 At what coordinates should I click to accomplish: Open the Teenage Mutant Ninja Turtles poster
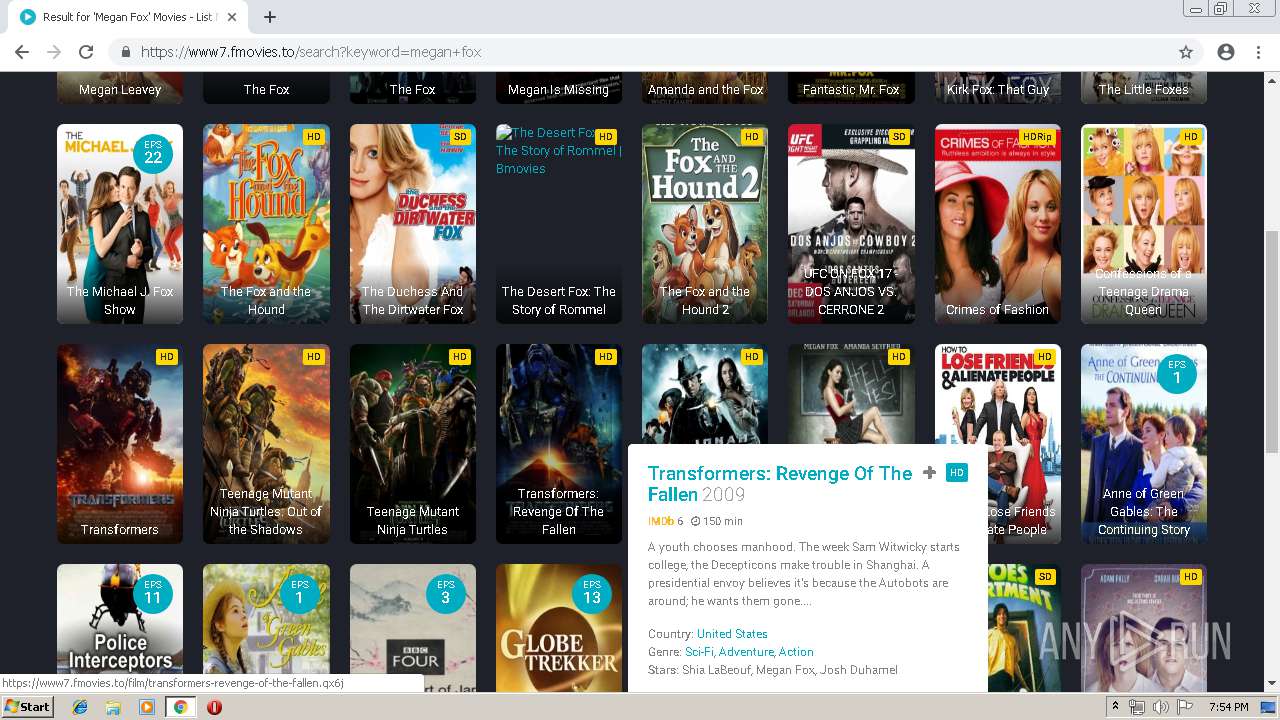tap(412, 444)
